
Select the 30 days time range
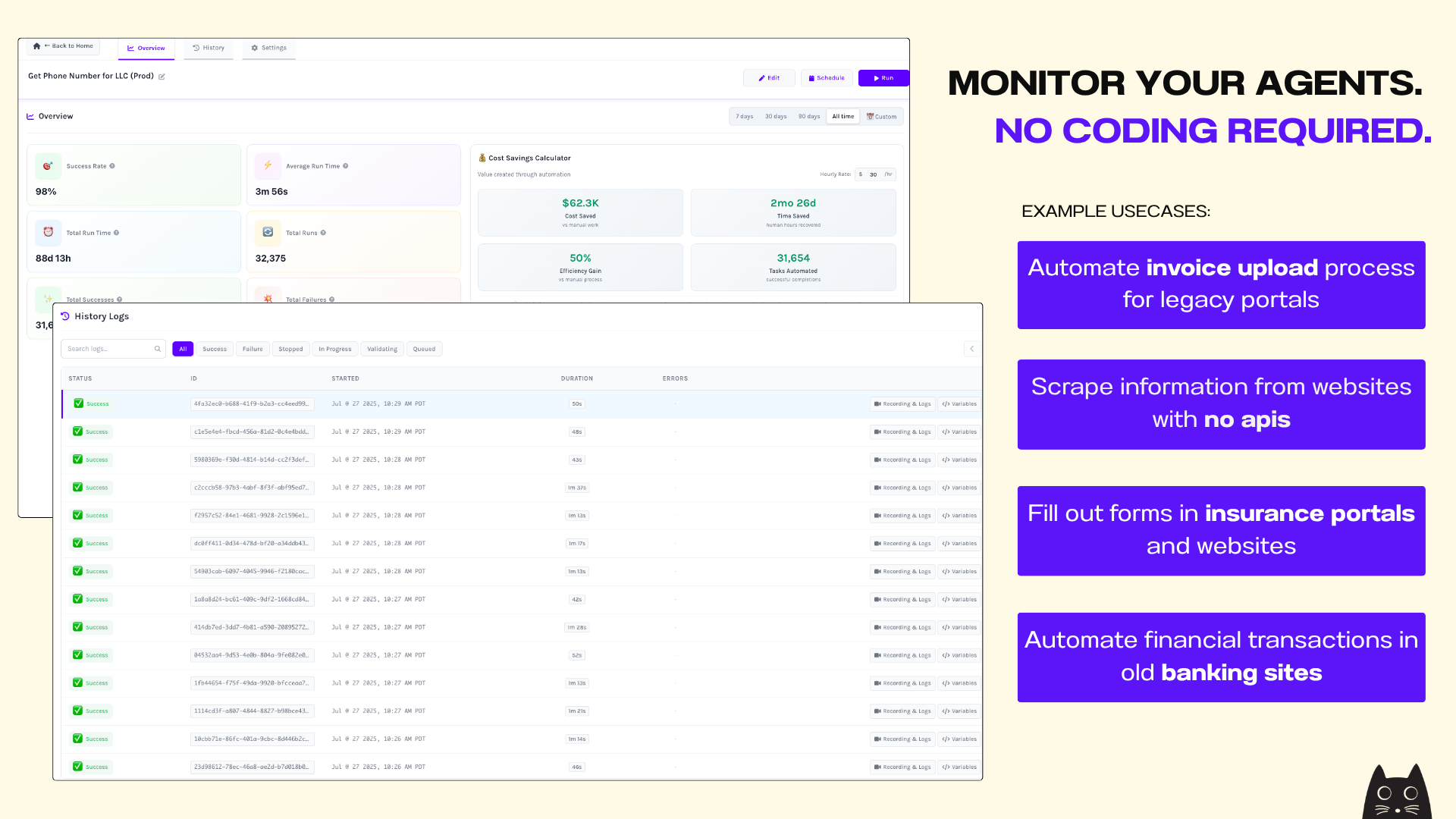[776, 117]
